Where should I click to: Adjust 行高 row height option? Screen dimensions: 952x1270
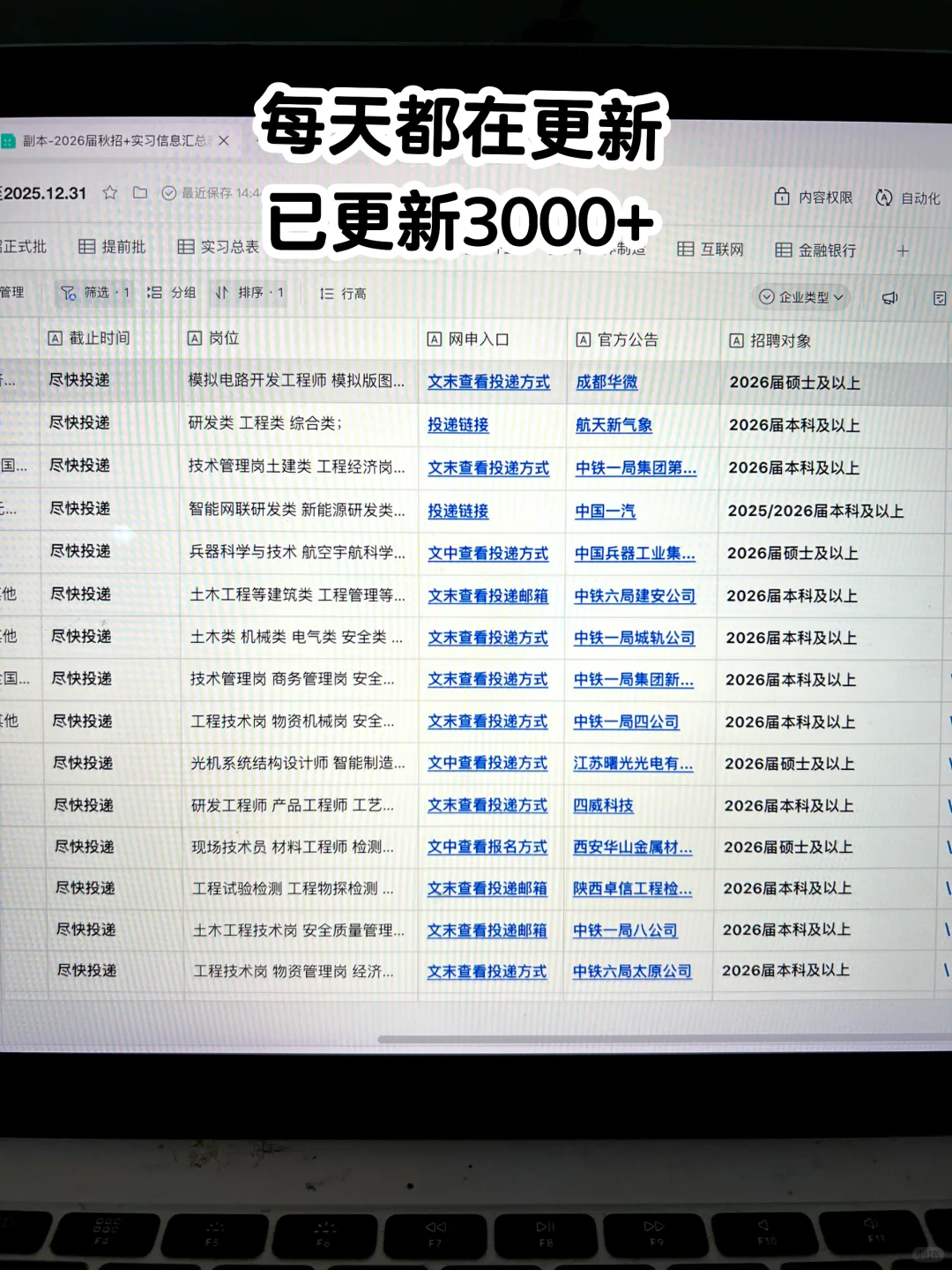(x=342, y=294)
